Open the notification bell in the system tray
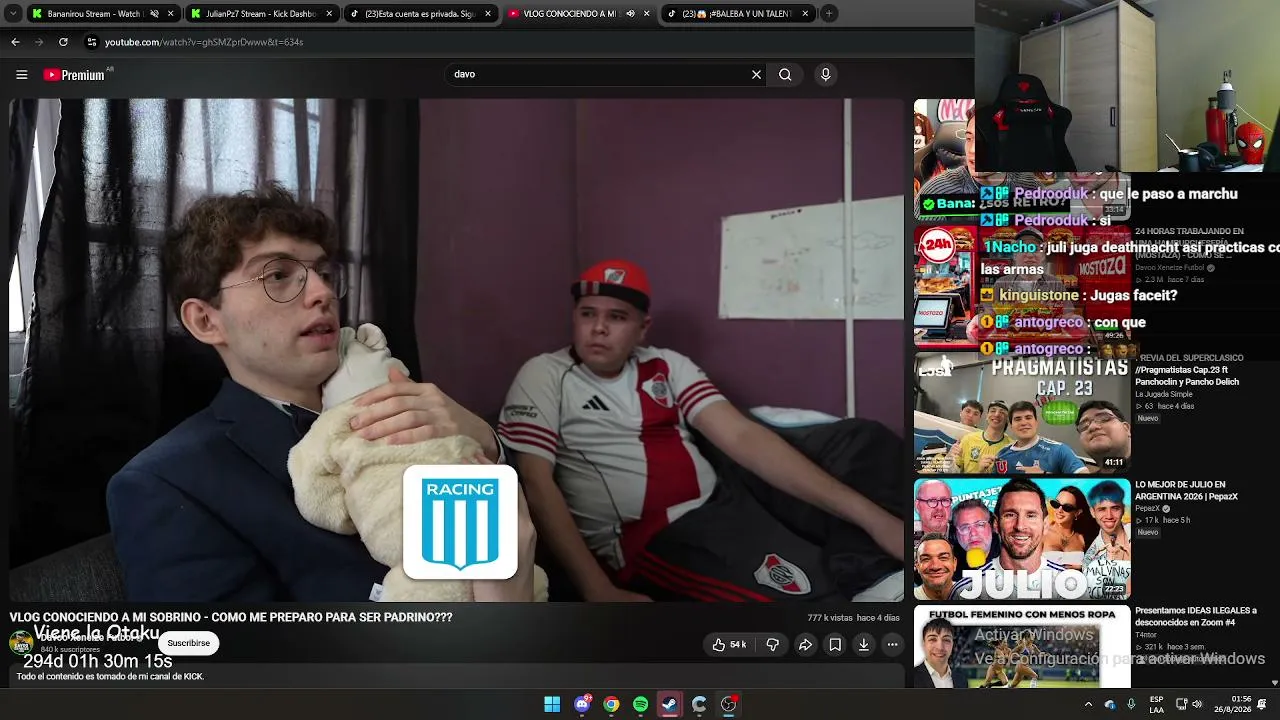This screenshot has width=1280, height=720. [x=1262, y=704]
